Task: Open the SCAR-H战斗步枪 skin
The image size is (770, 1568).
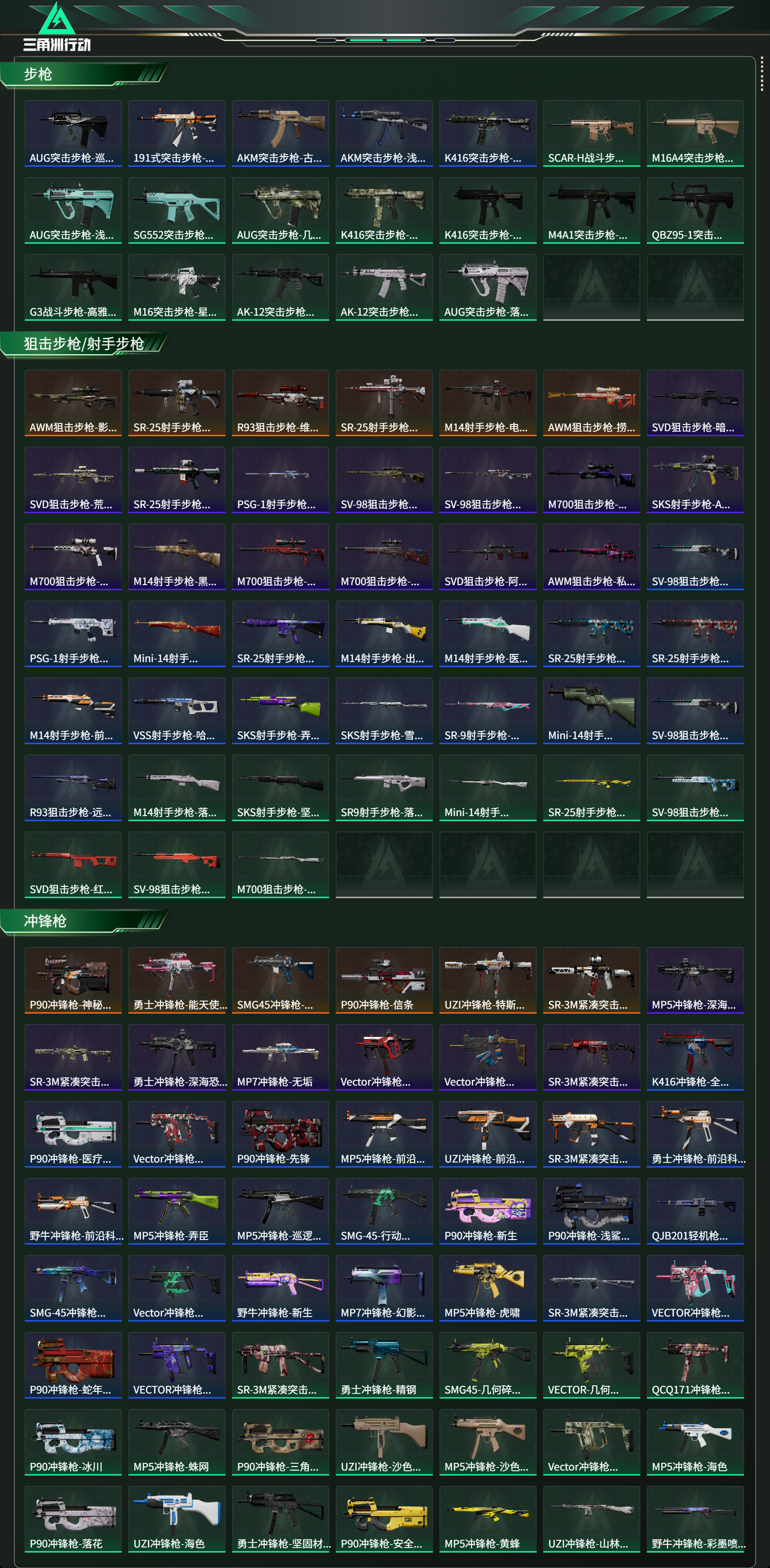Action: pyautogui.click(x=591, y=133)
